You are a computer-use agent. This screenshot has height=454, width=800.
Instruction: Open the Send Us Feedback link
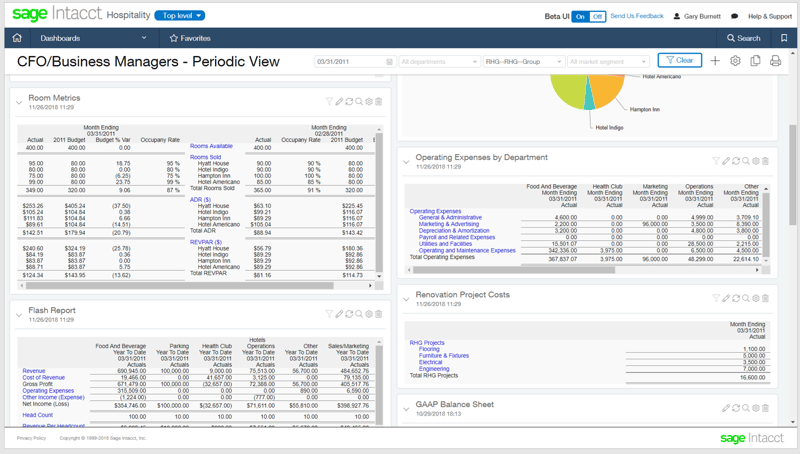pos(637,17)
